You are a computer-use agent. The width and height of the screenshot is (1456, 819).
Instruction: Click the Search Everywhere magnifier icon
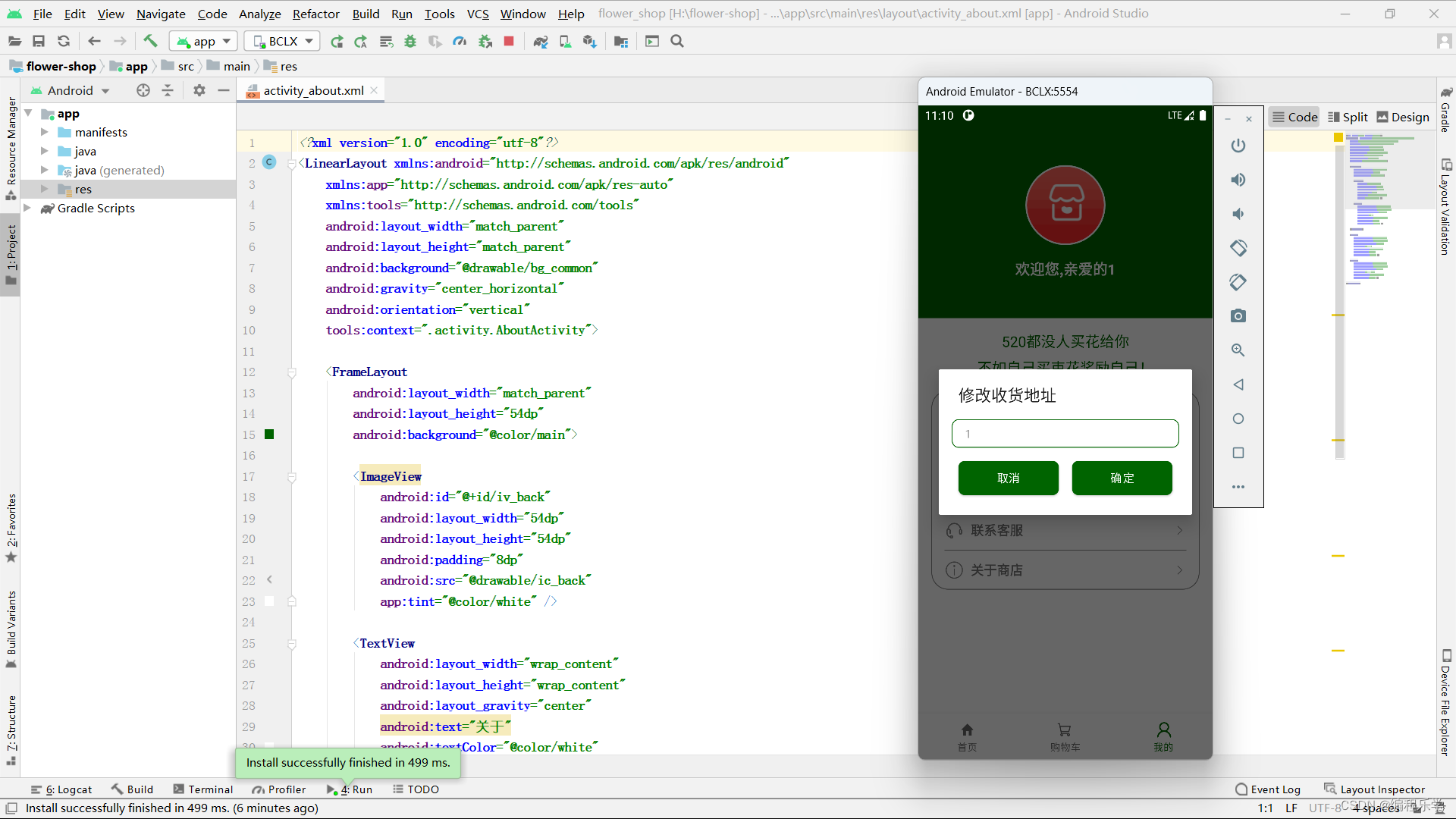677,41
